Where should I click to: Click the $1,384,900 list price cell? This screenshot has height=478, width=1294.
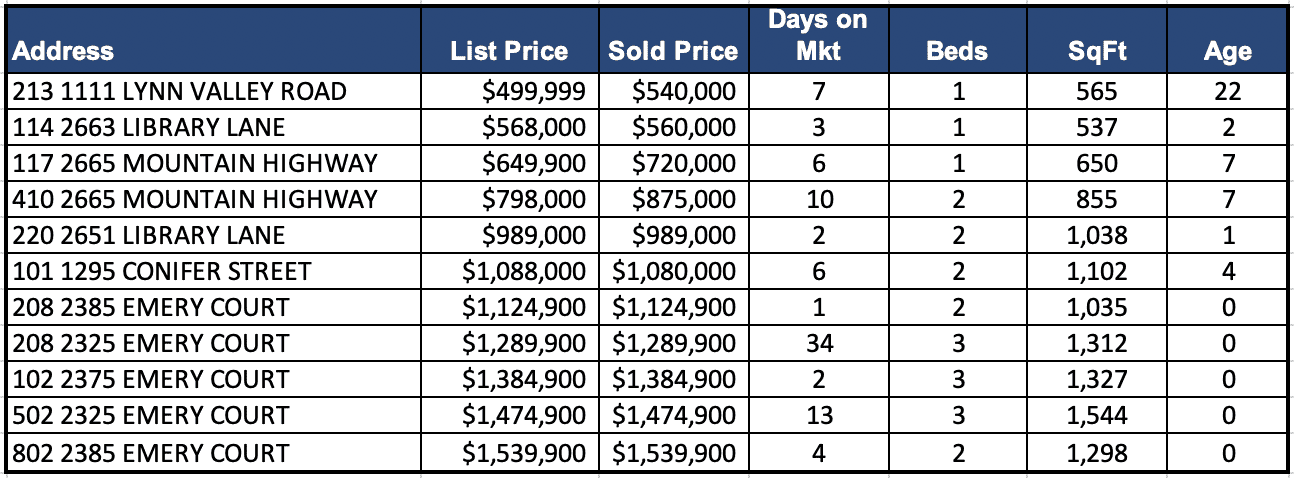[x=523, y=380]
